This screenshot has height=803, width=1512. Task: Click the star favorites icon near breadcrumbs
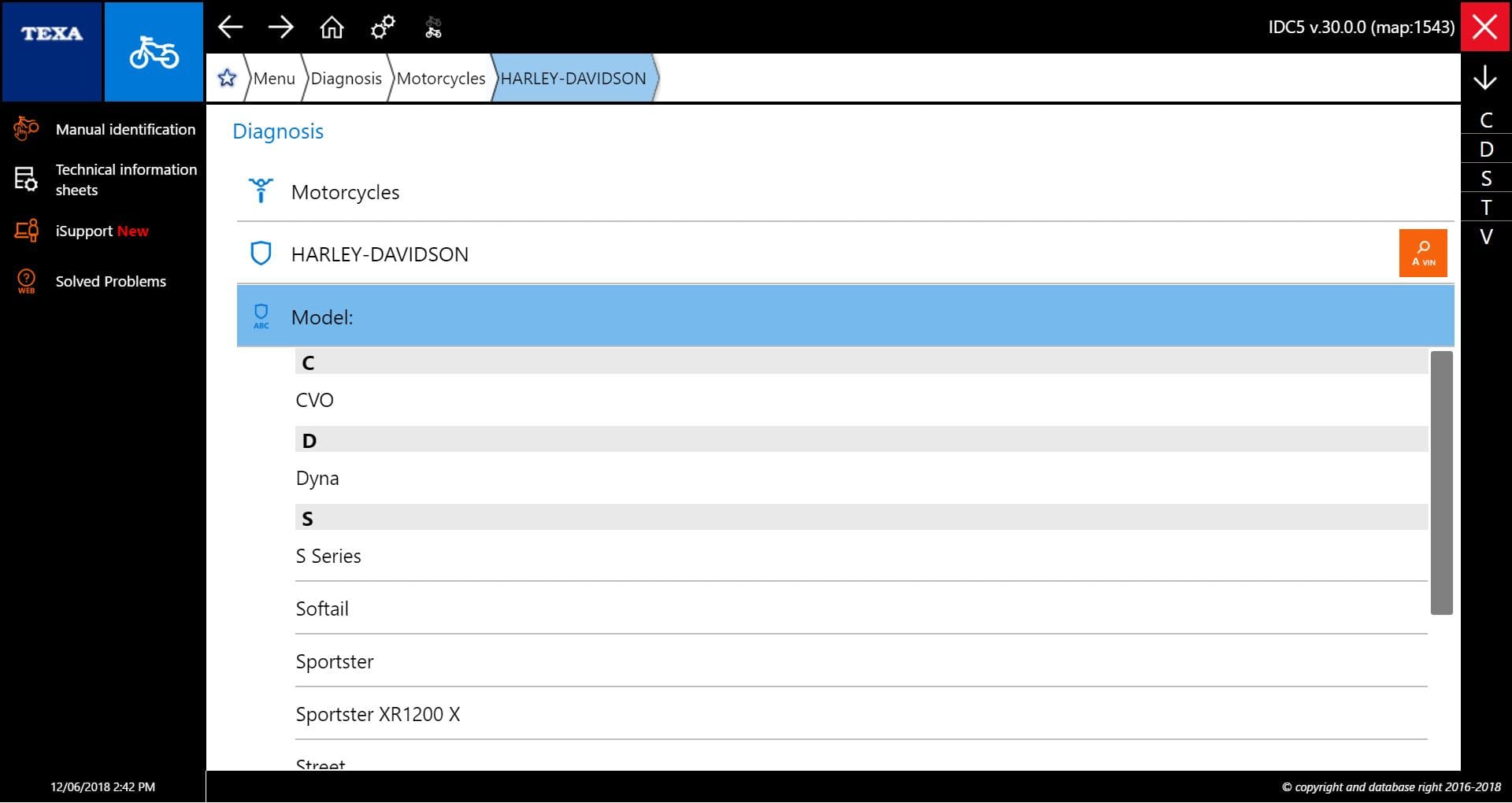[x=227, y=77]
